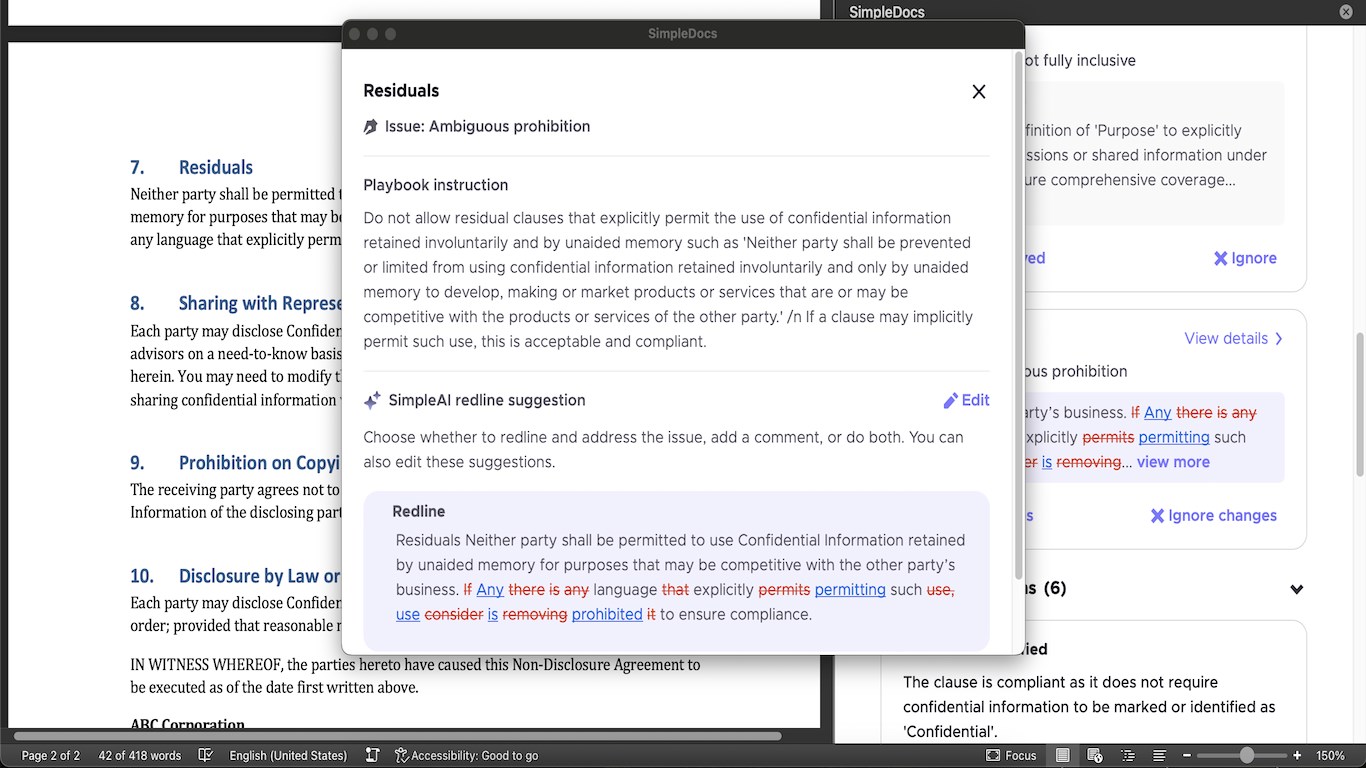This screenshot has height=768, width=1366.
Task: Click the 'Playbook instruction' heading in dialog
Action: tap(435, 185)
